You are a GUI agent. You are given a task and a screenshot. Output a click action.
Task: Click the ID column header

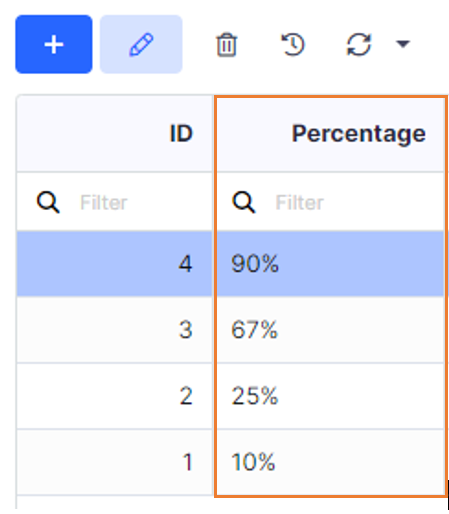point(114,134)
